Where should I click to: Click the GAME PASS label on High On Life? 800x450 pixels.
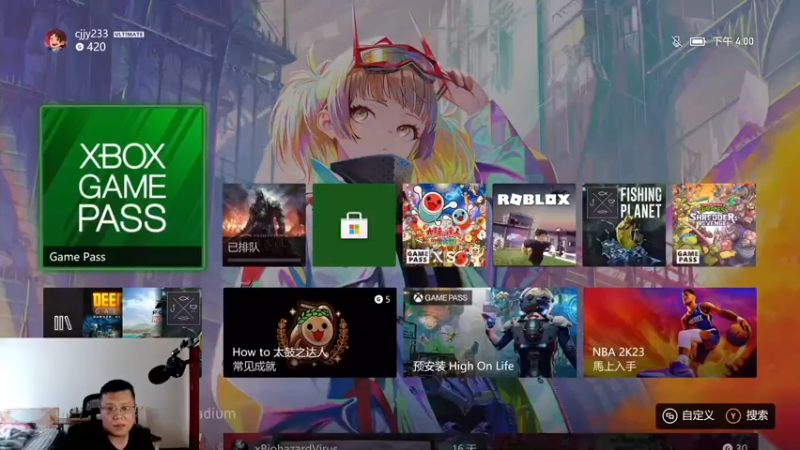[442, 297]
